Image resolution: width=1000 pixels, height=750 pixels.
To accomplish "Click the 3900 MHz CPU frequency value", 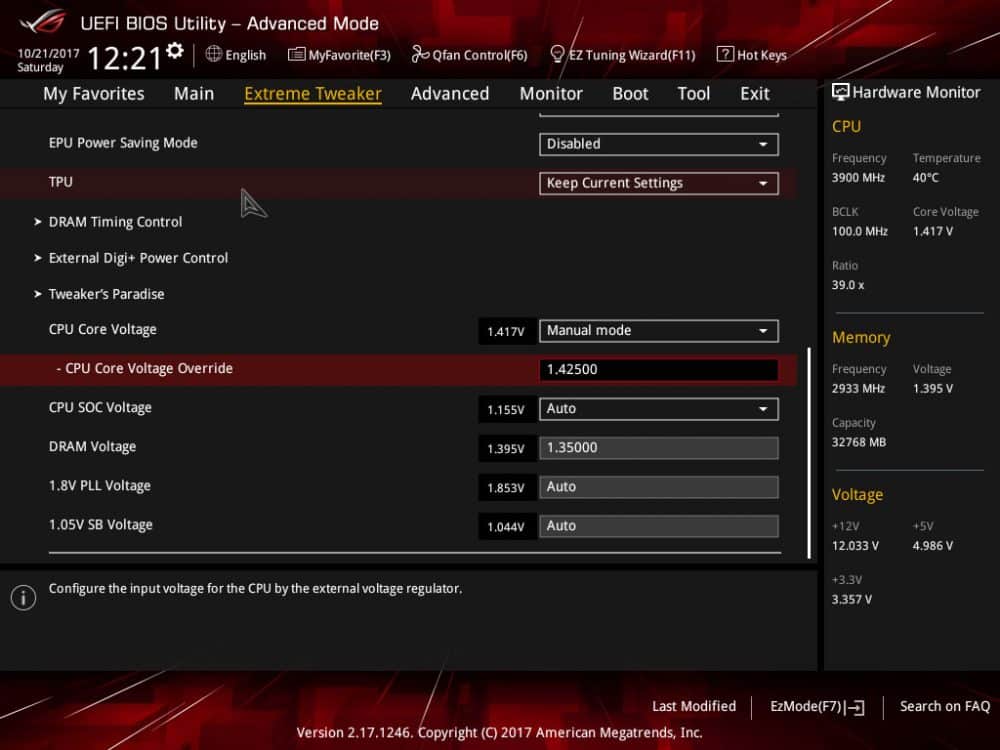I will click(858, 178).
